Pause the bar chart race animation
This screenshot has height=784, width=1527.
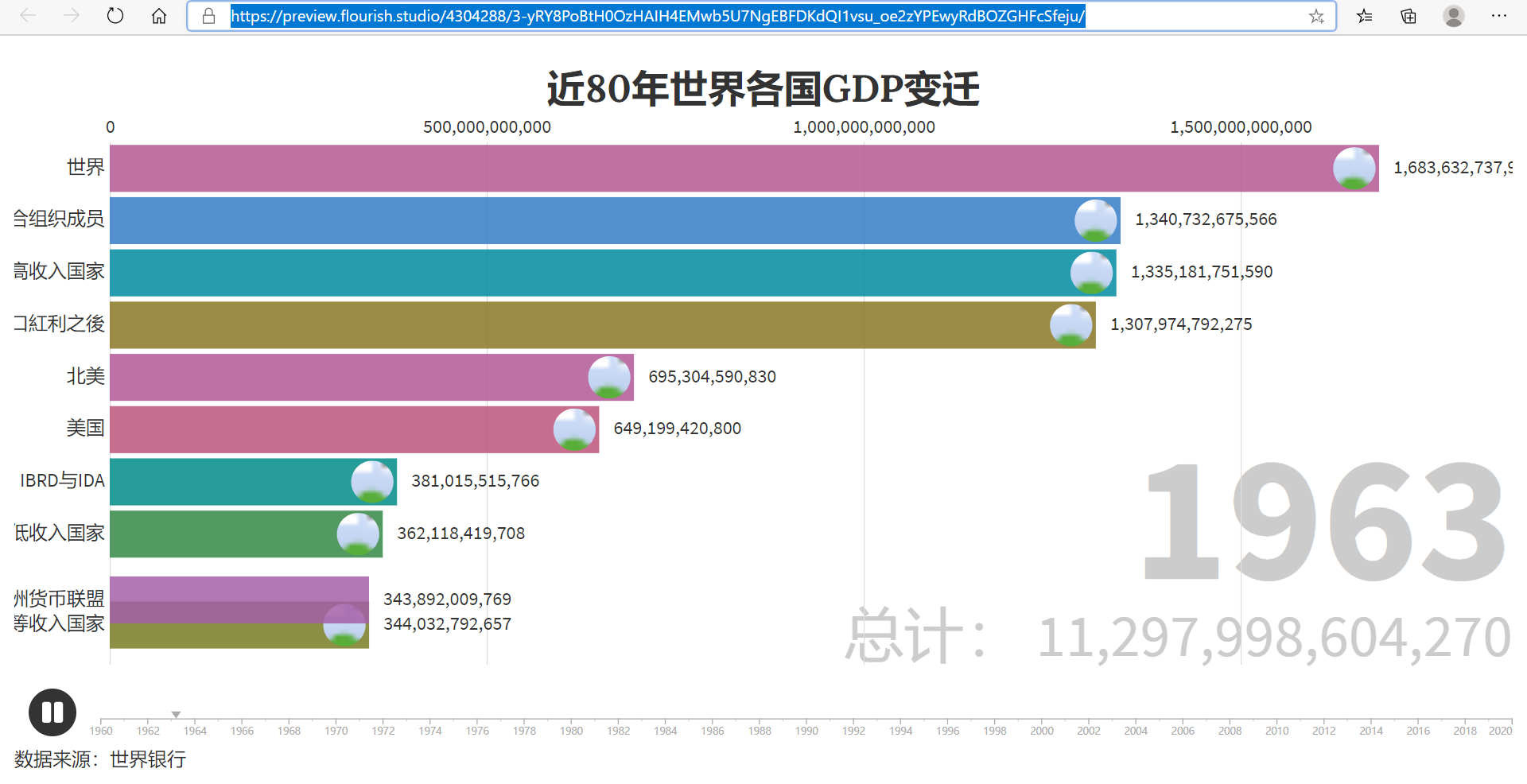pos(52,712)
